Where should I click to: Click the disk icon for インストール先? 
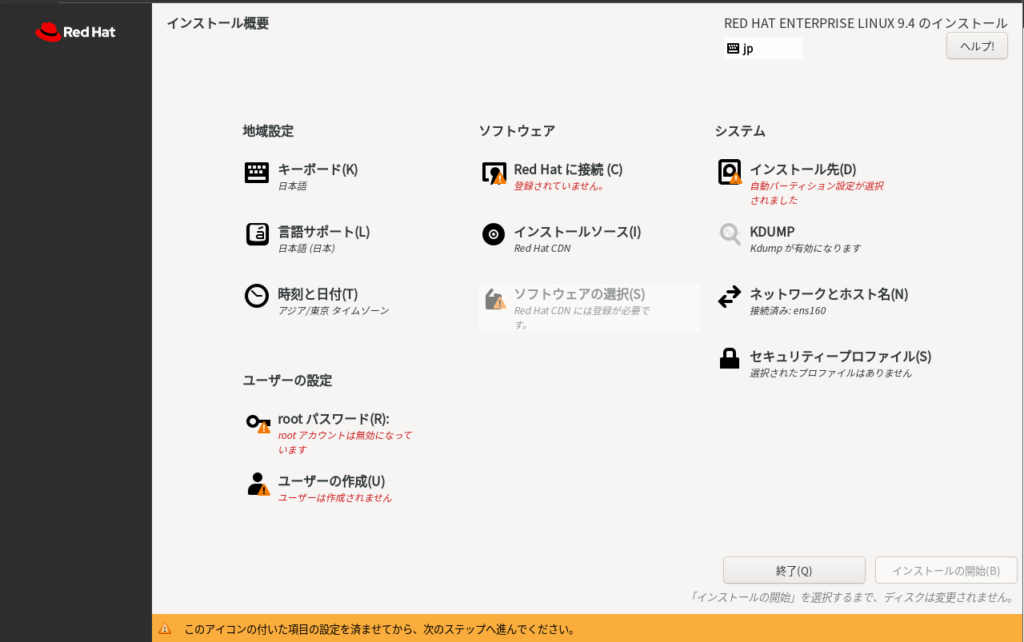(730, 173)
